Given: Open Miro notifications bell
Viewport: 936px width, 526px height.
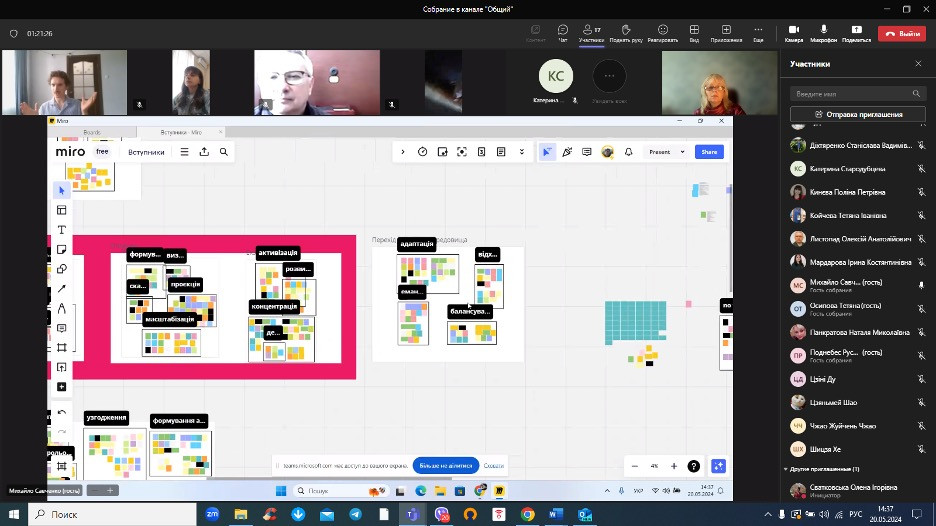Looking at the screenshot, I should coord(628,152).
